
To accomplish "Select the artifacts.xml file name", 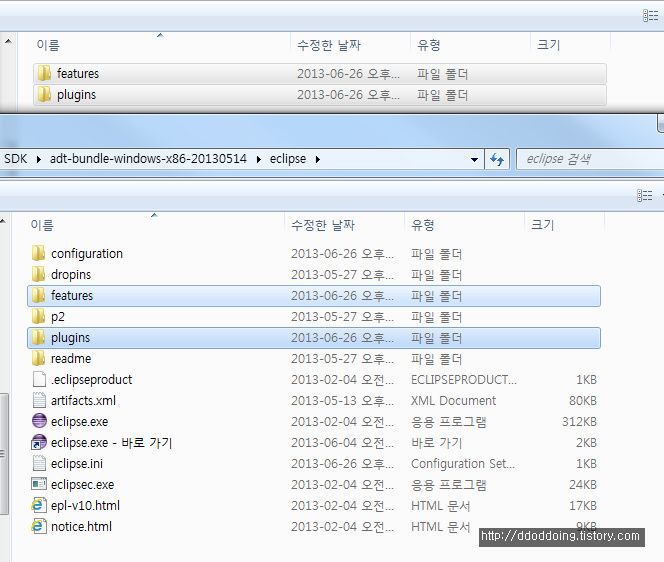I will pos(83,400).
